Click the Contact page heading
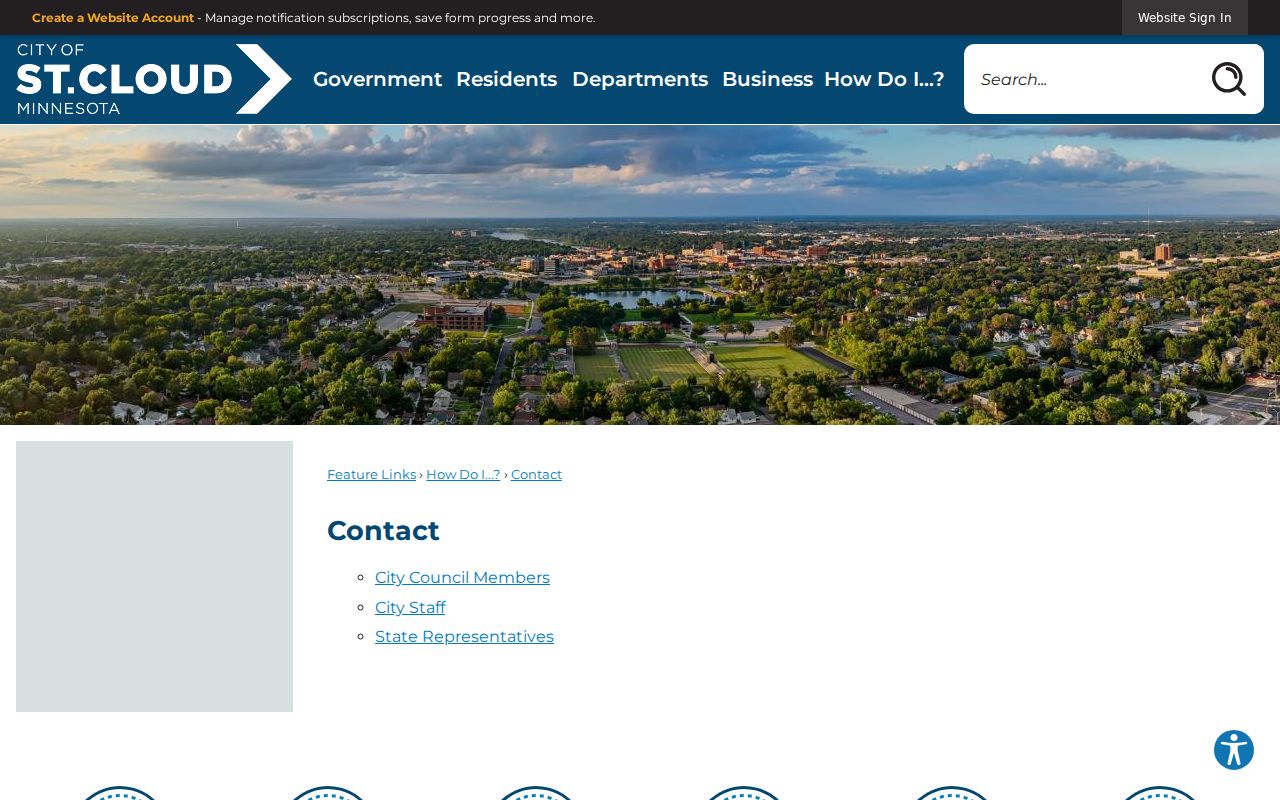Image resolution: width=1280 pixels, height=800 pixels. point(383,531)
